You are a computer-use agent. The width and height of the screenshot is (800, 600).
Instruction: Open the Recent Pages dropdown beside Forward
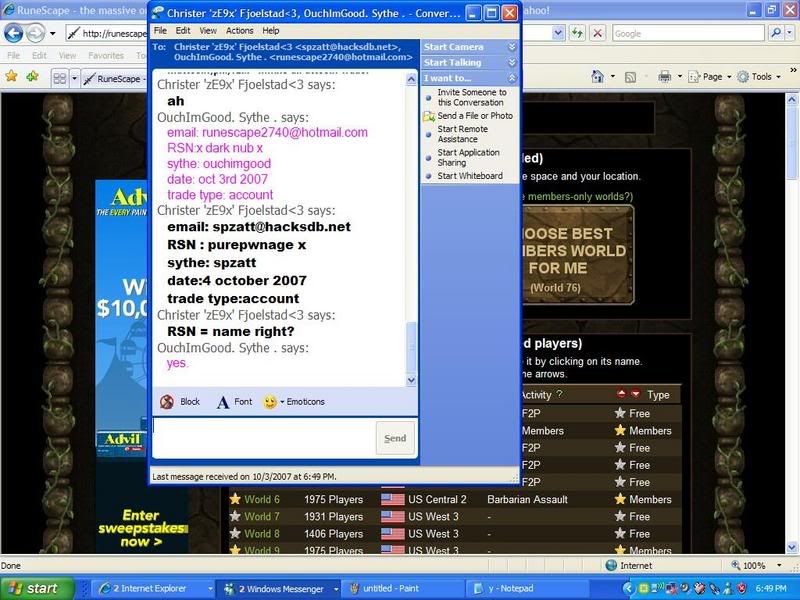pos(53,34)
